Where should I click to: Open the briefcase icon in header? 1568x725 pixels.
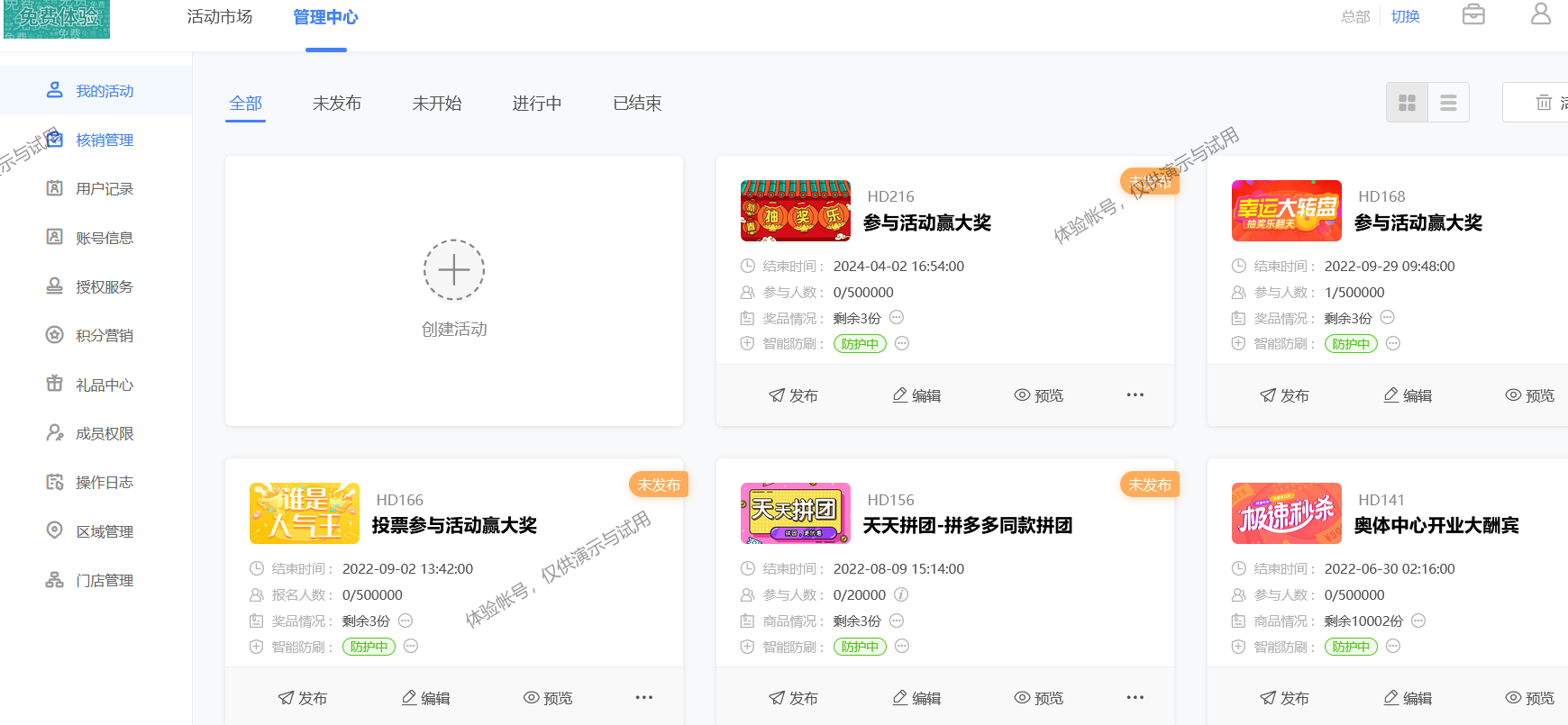(1473, 14)
